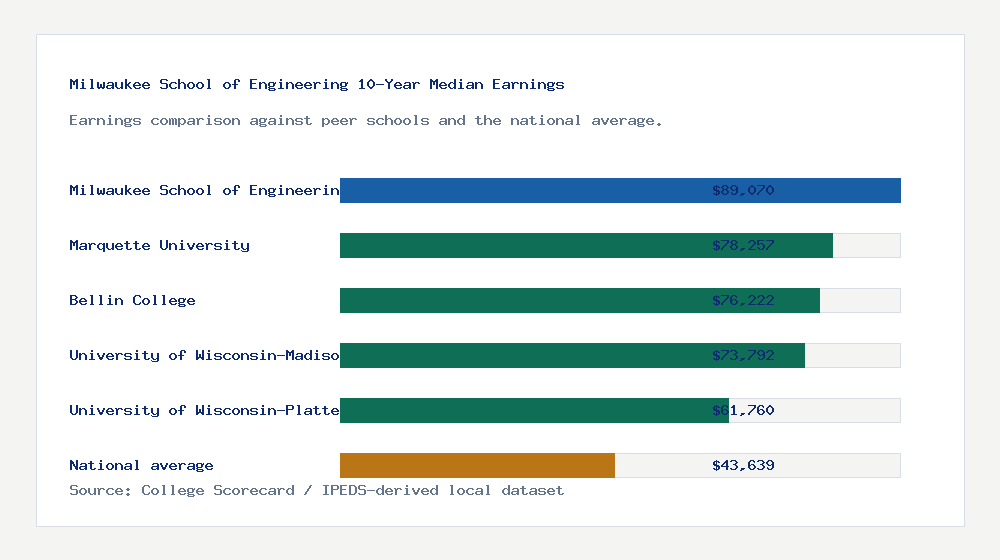Click the $76,222 value

[x=743, y=300]
